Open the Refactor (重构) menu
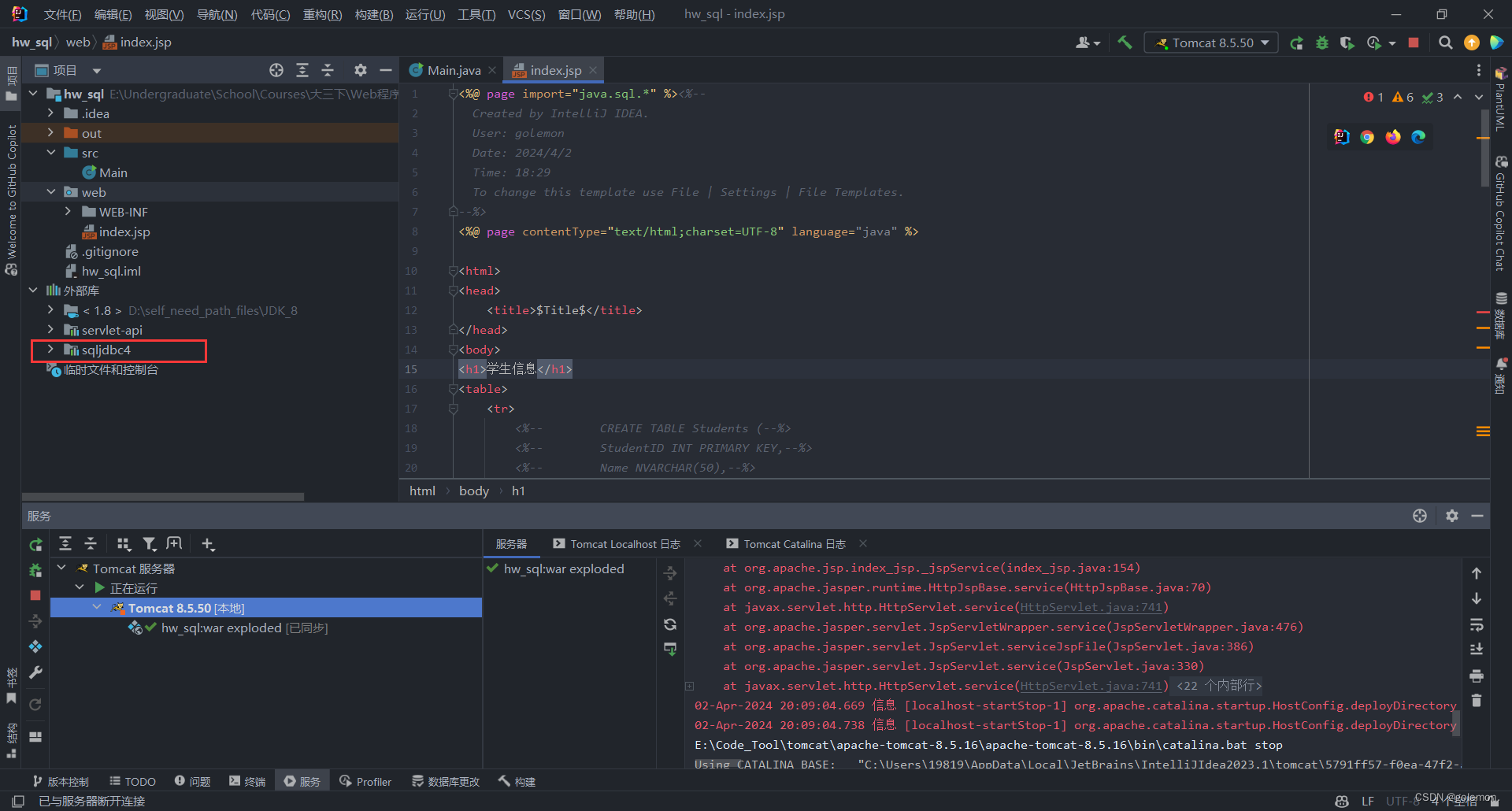The height and width of the screenshot is (811, 1512). pyautogui.click(x=323, y=14)
